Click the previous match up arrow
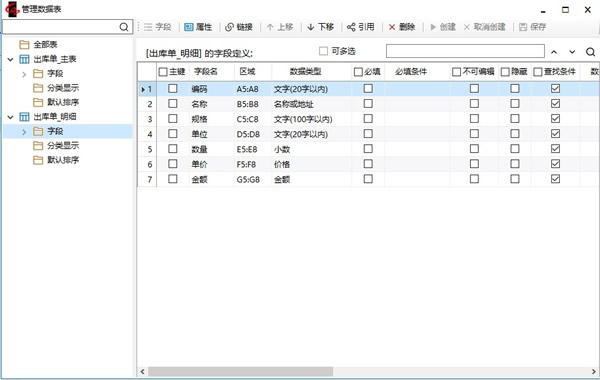This screenshot has height=380, width=600. [x=554, y=52]
